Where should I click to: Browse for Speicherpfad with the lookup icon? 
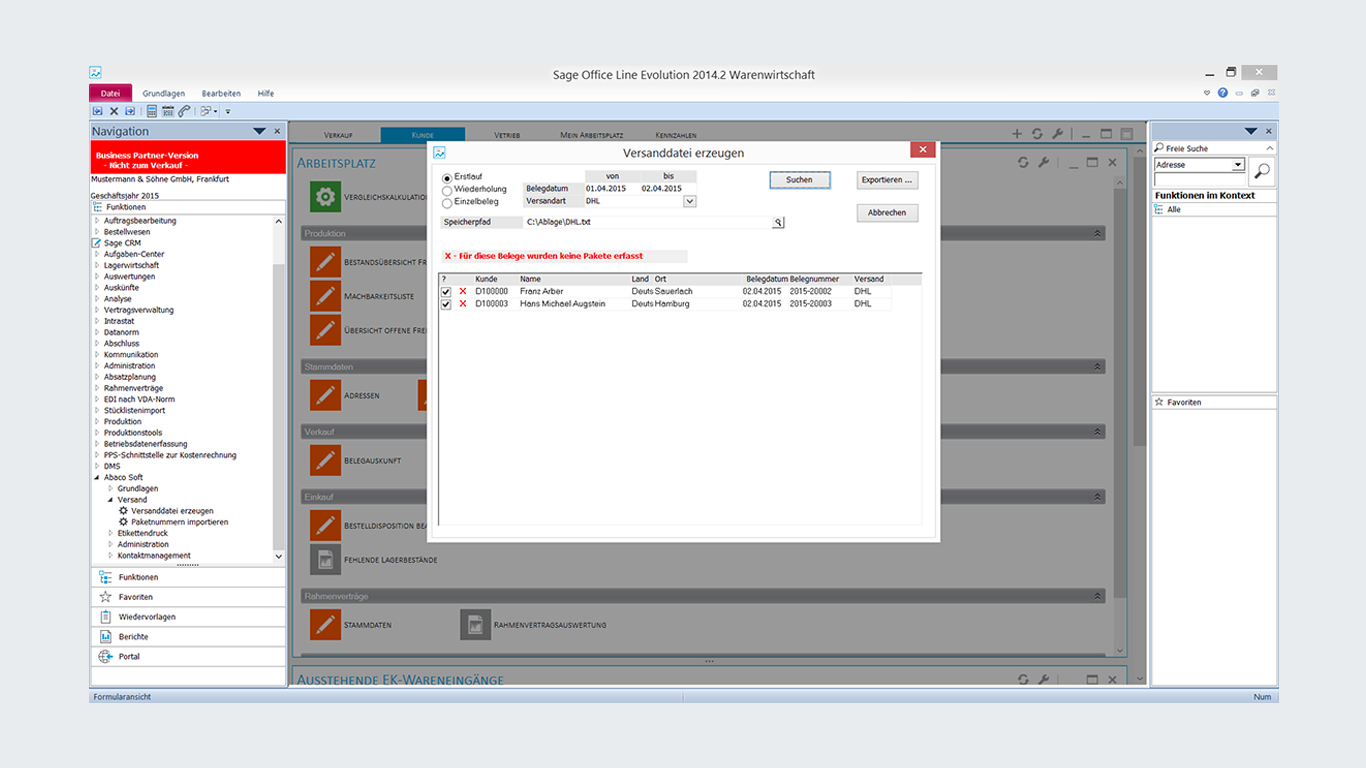click(778, 222)
